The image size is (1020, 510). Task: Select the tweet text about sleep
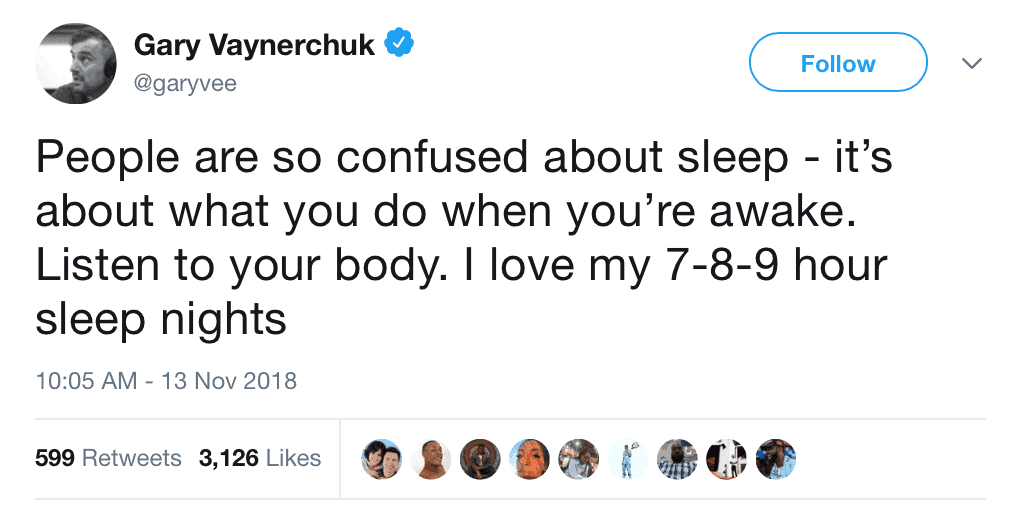tap(463, 239)
